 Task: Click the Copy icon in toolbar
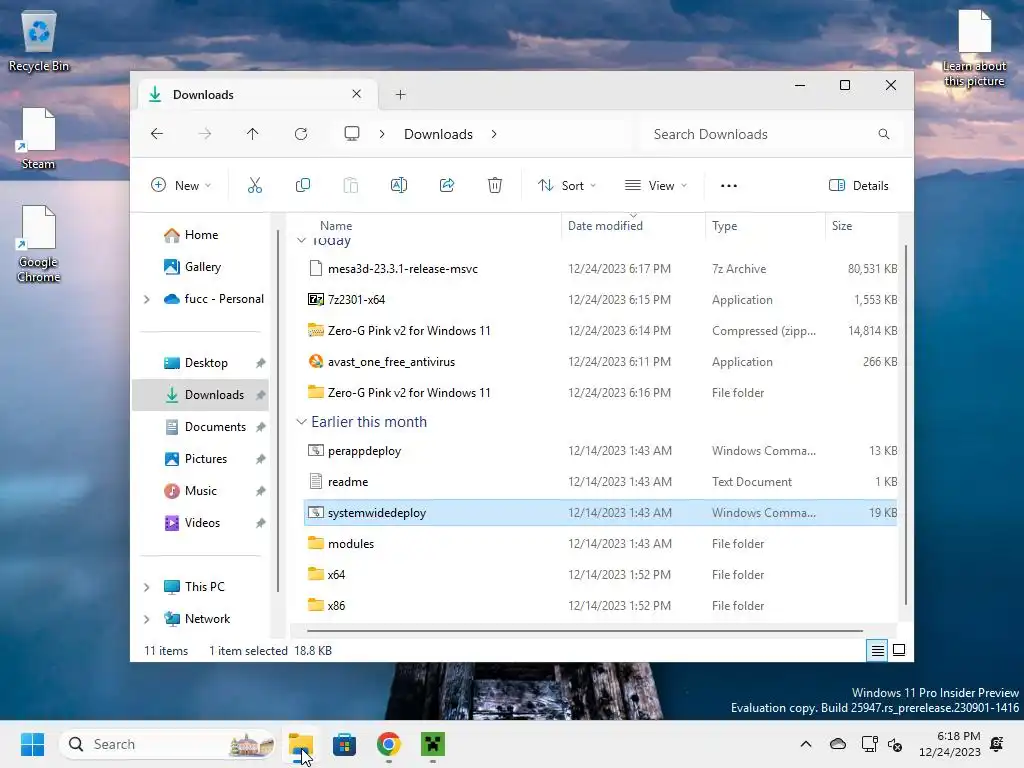(302, 185)
